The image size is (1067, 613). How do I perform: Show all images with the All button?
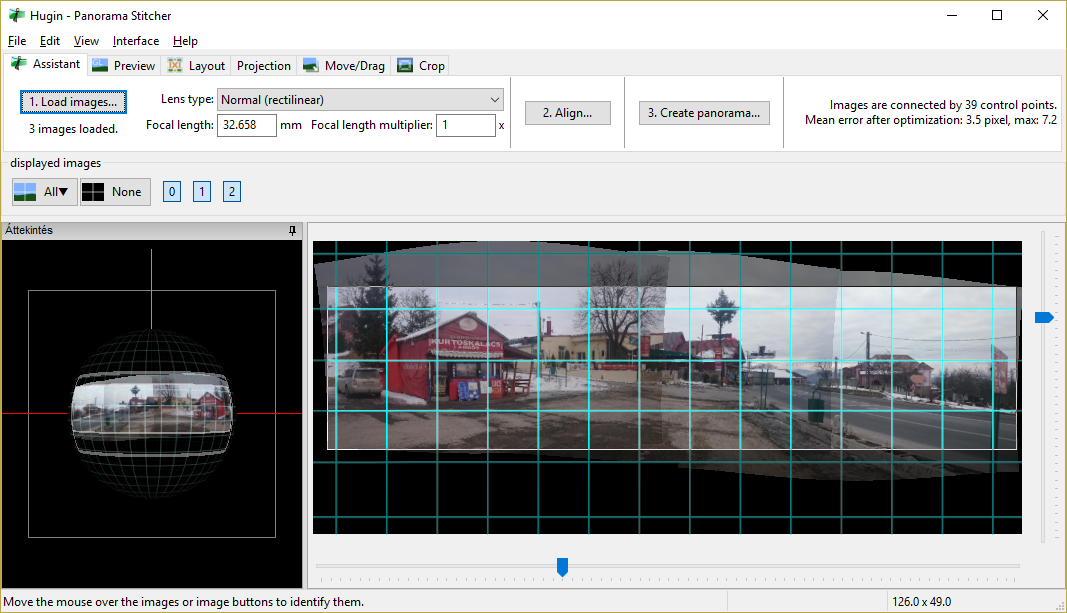click(44, 192)
